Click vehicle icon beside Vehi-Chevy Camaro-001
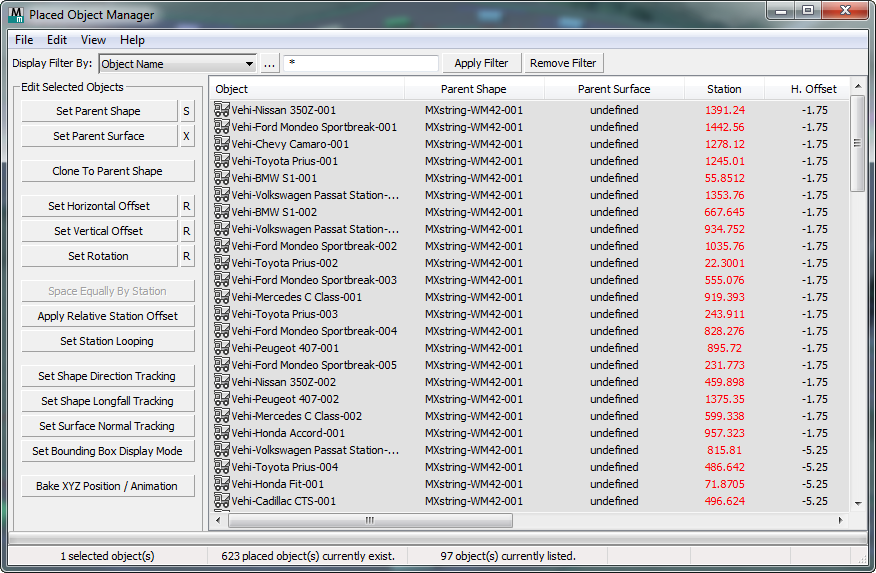Screen dimensions: 876x573 click(x=222, y=144)
